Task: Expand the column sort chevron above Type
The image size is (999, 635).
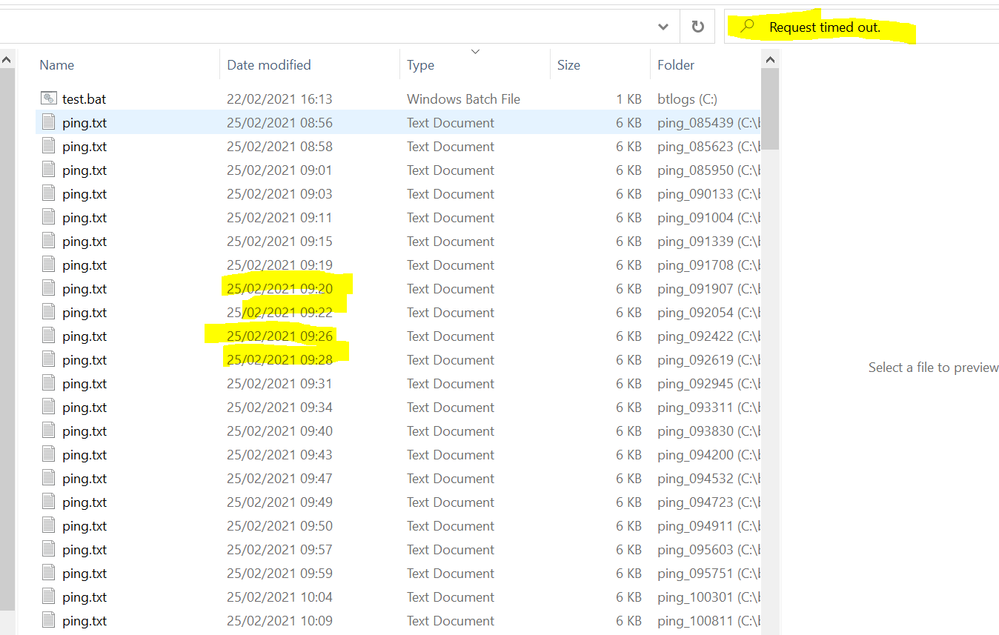Action: pyautogui.click(x=475, y=51)
